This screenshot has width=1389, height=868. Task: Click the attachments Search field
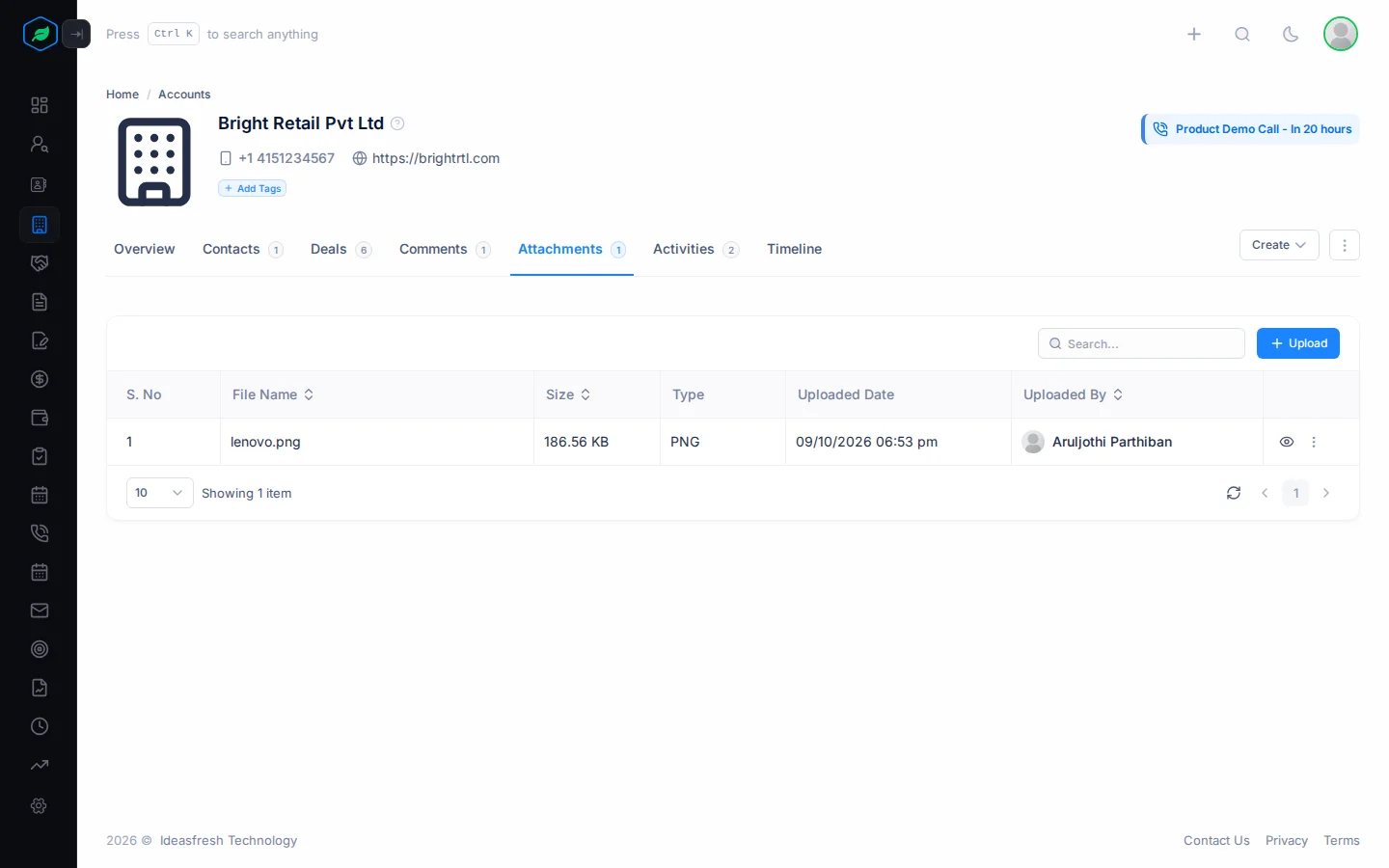1141,343
